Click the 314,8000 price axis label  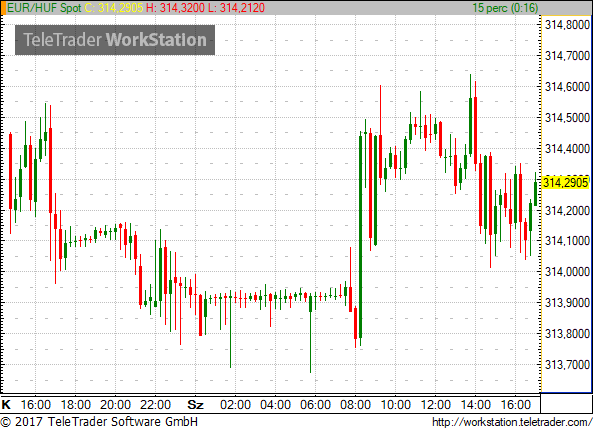coord(567,25)
